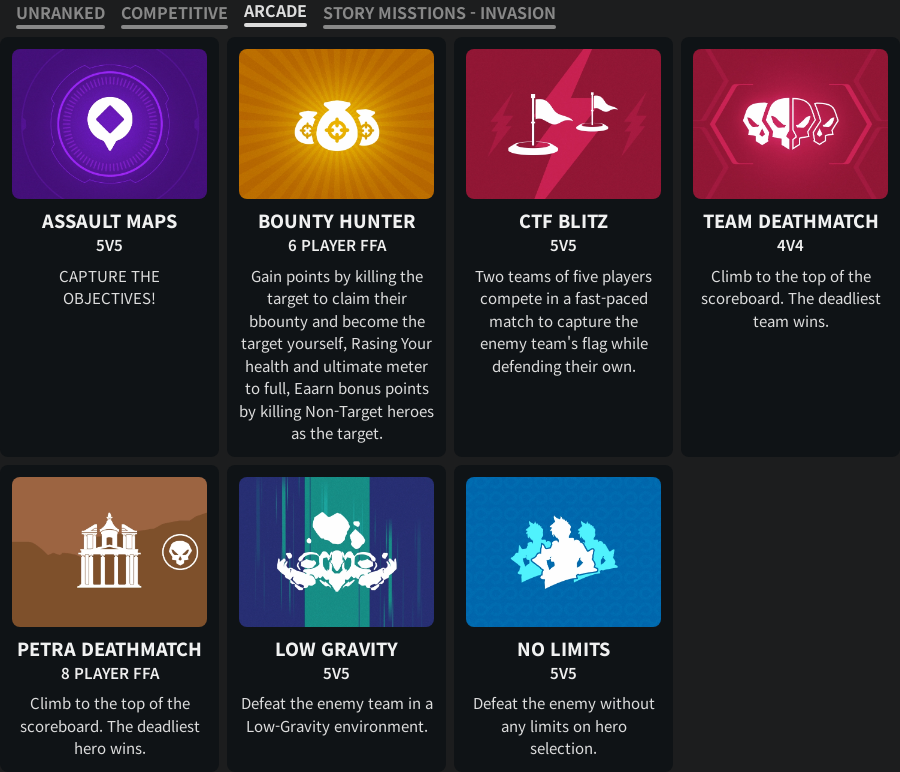The image size is (900, 772).
Task: Click the 4V4 team size label
Action: [x=790, y=246]
